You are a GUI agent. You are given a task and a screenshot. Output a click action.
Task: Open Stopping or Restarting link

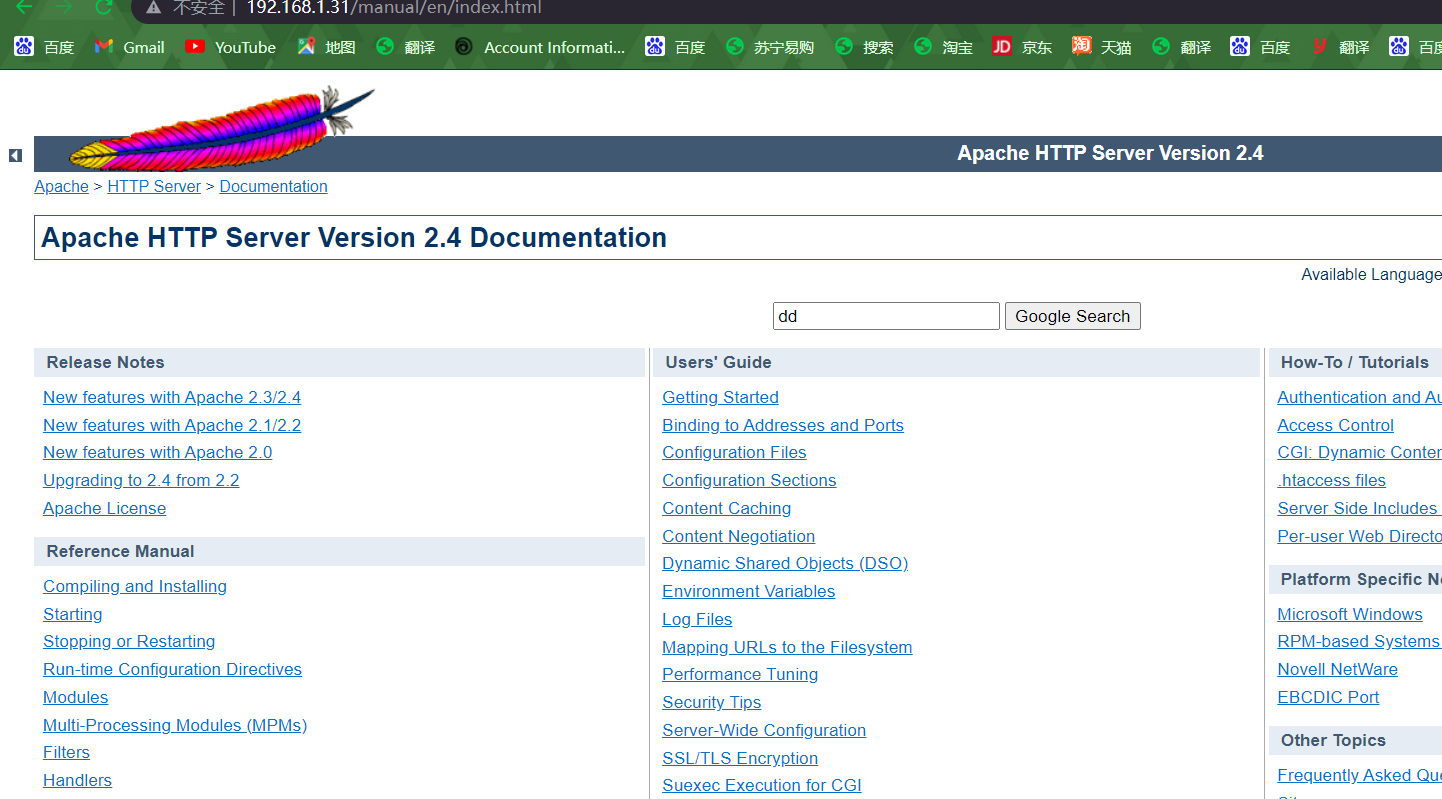coord(129,641)
